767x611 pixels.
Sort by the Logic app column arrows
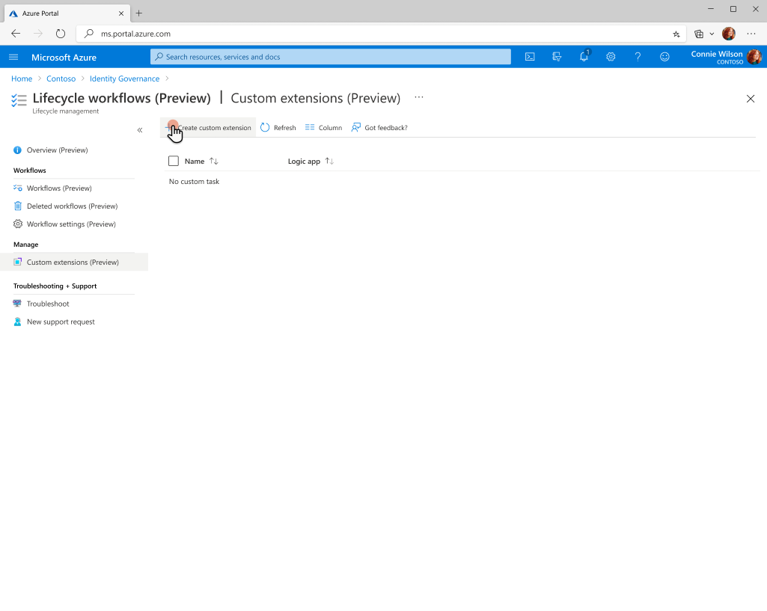pyautogui.click(x=329, y=161)
